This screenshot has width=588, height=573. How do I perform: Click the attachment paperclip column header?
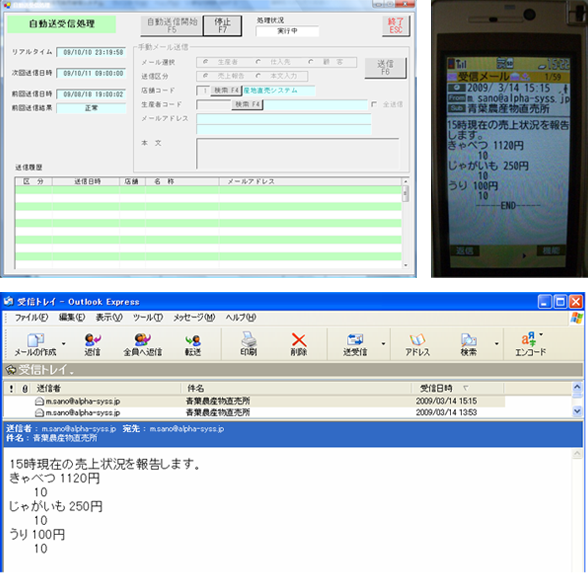25,389
